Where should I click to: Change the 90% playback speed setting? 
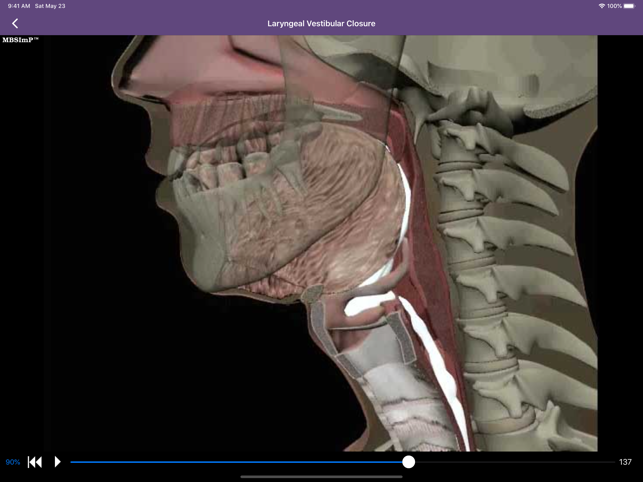click(x=13, y=462)
